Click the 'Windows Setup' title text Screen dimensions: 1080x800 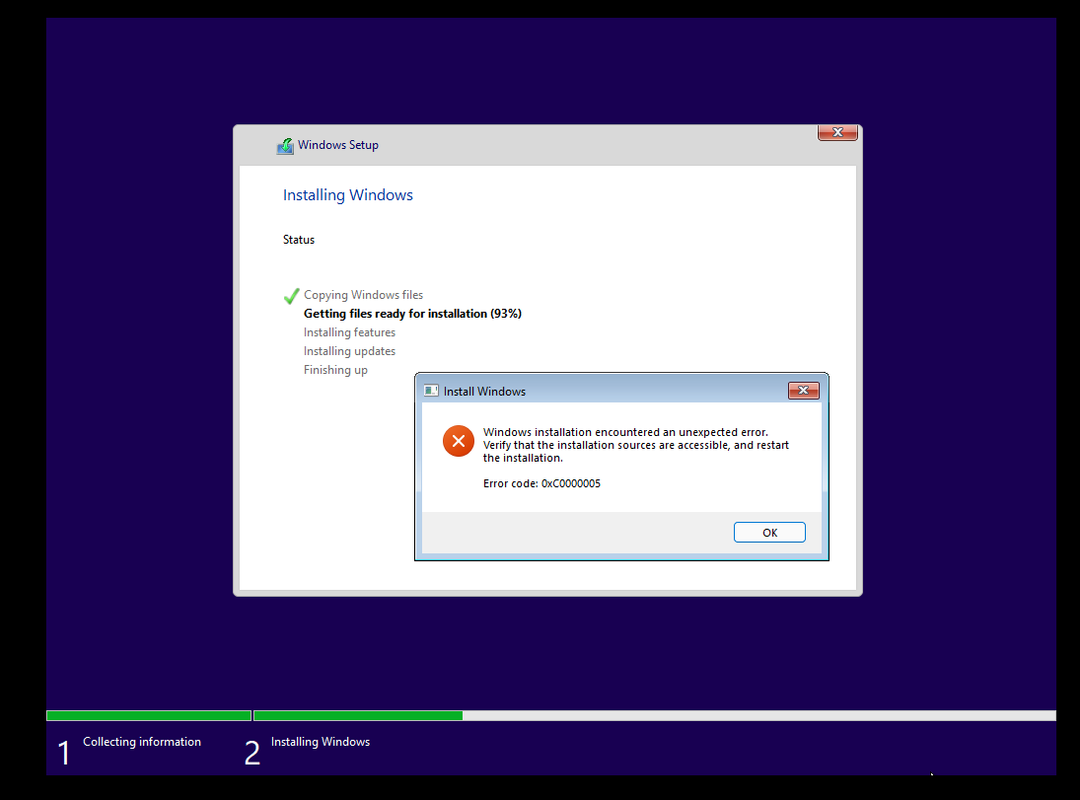pyautogui.click(x=338, y=145)
